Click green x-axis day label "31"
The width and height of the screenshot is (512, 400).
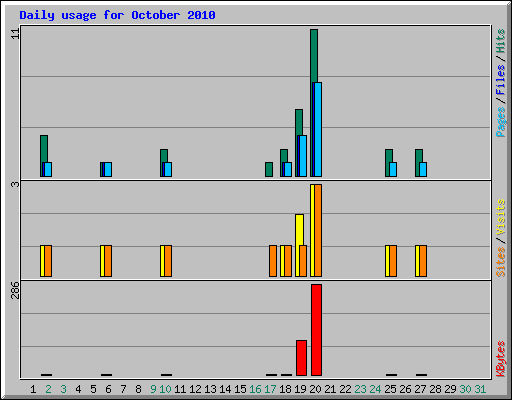pos(480,389)
